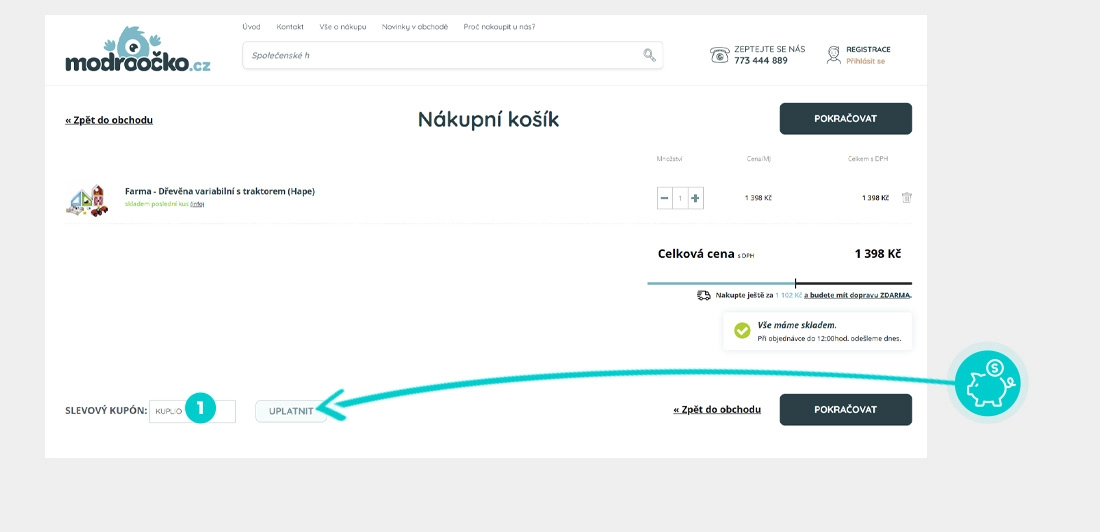Increase quantity with the plus button
Image resolution: width=1100 pixels, height=532 pixels.
click(696, 198)
